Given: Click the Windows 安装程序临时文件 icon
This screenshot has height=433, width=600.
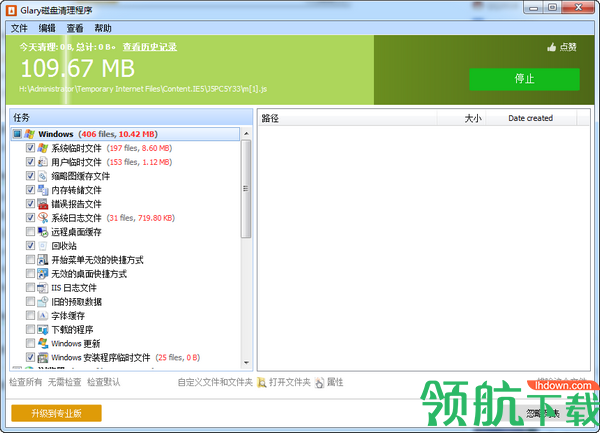Looking at the screenshot, I should click(42, 357).
